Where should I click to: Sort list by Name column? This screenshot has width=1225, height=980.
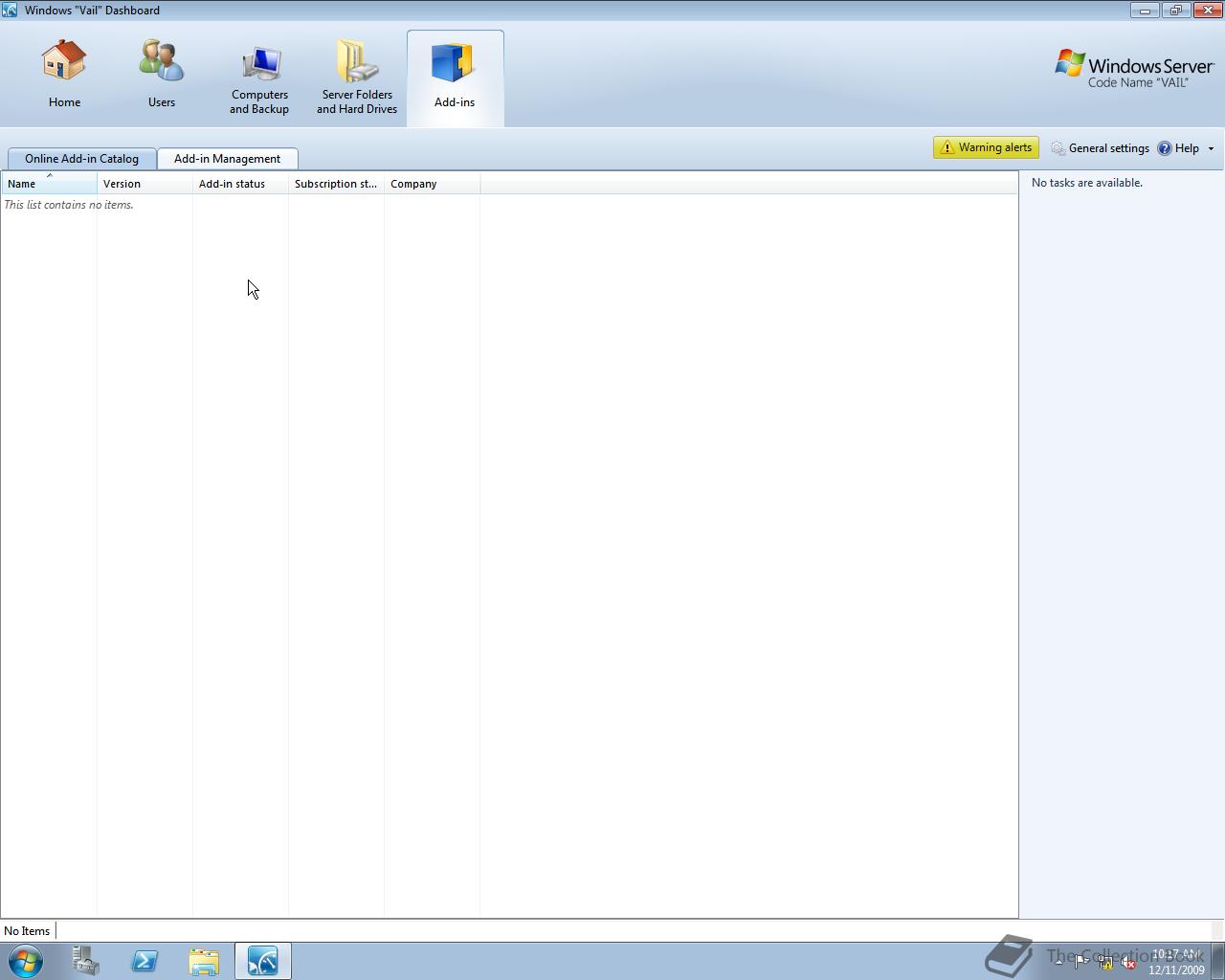pyautogui.click(x=49, y=184)
